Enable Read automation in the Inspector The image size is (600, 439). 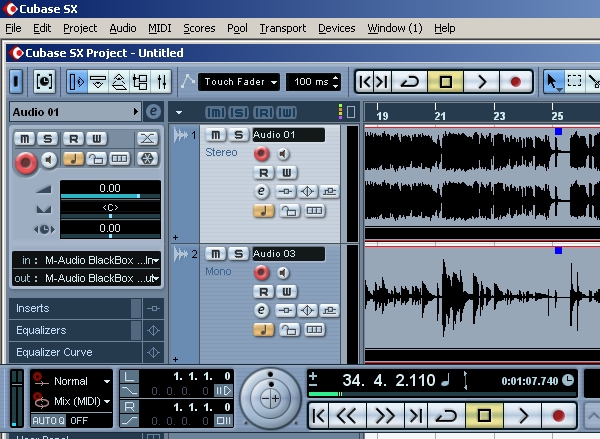click(x=73, y=139)
